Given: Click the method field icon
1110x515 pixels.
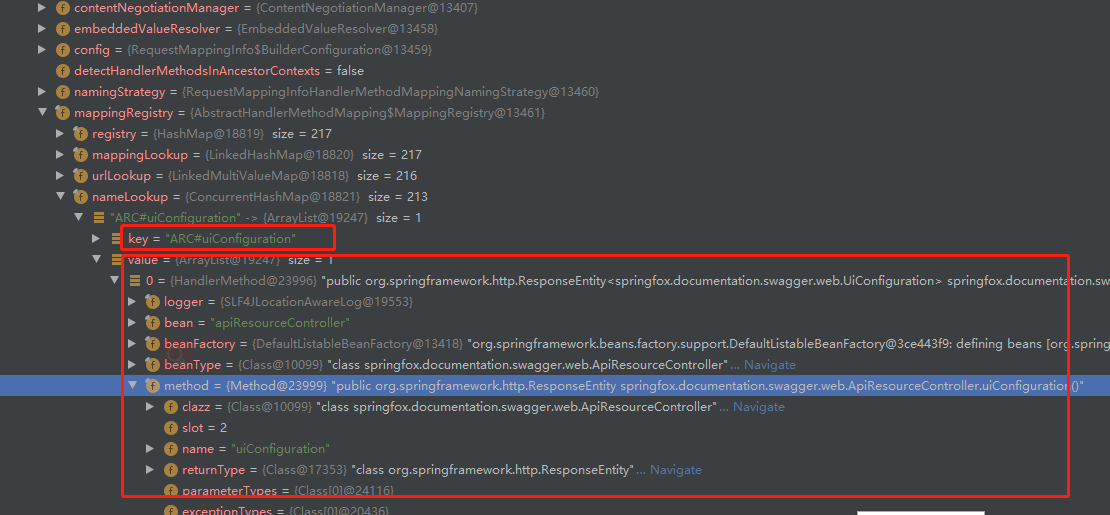Looking at the screenshot, I should 152,385.
